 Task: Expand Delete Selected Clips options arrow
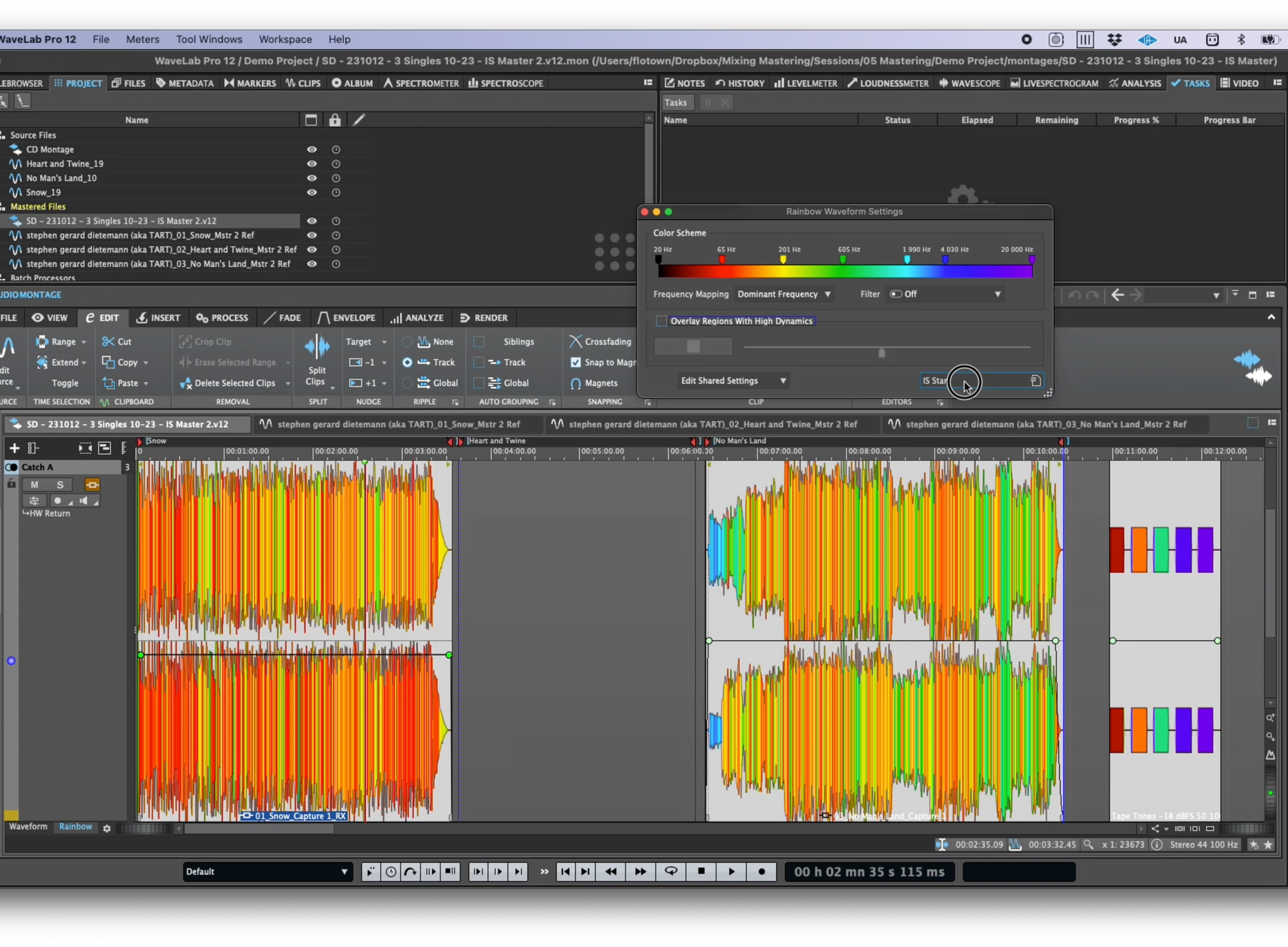(287, 384)
